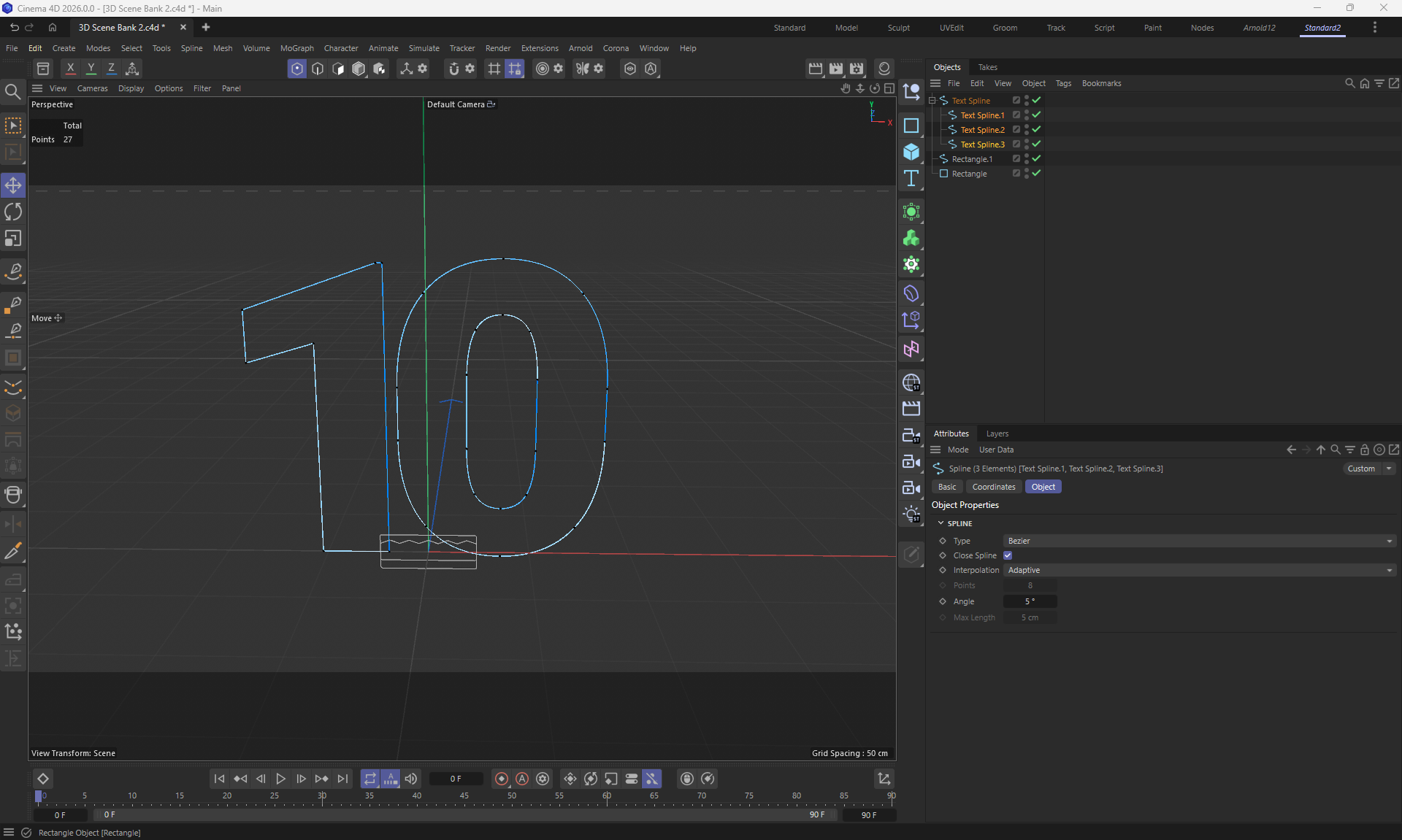
Task: Click the Takes tab label
Action: point(987,67)
